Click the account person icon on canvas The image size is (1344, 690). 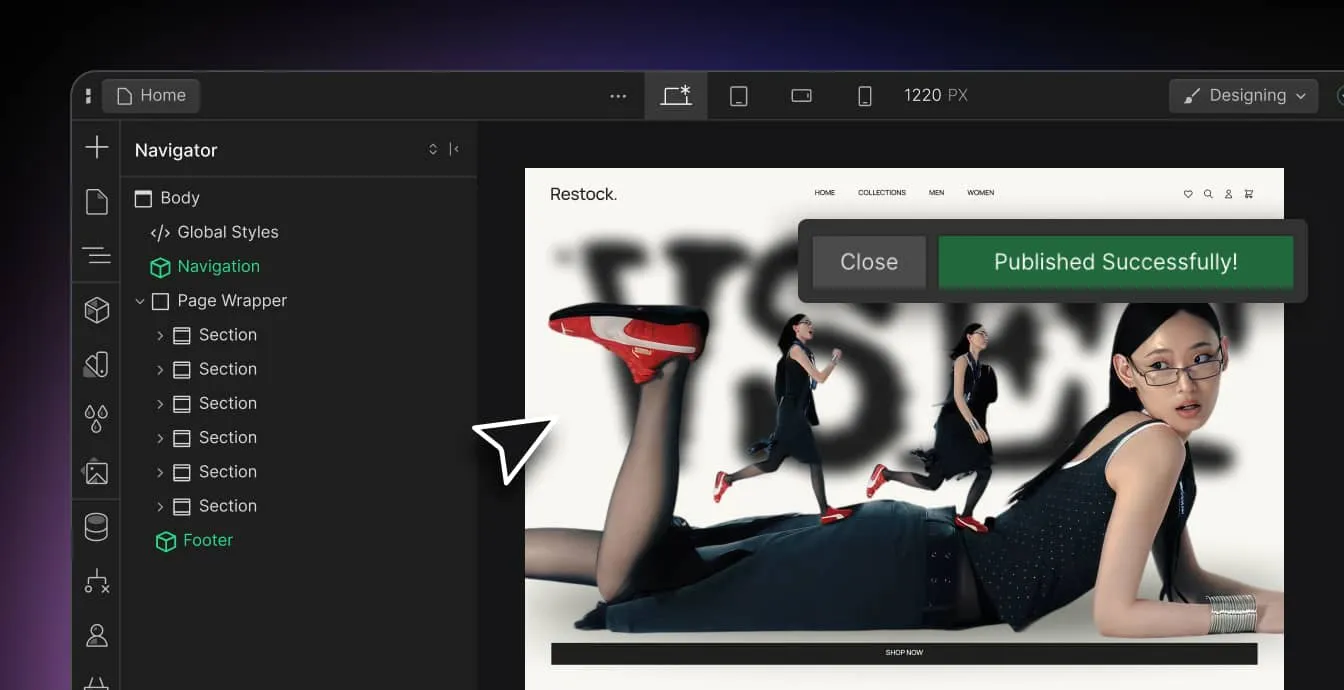click(1228, 194)
